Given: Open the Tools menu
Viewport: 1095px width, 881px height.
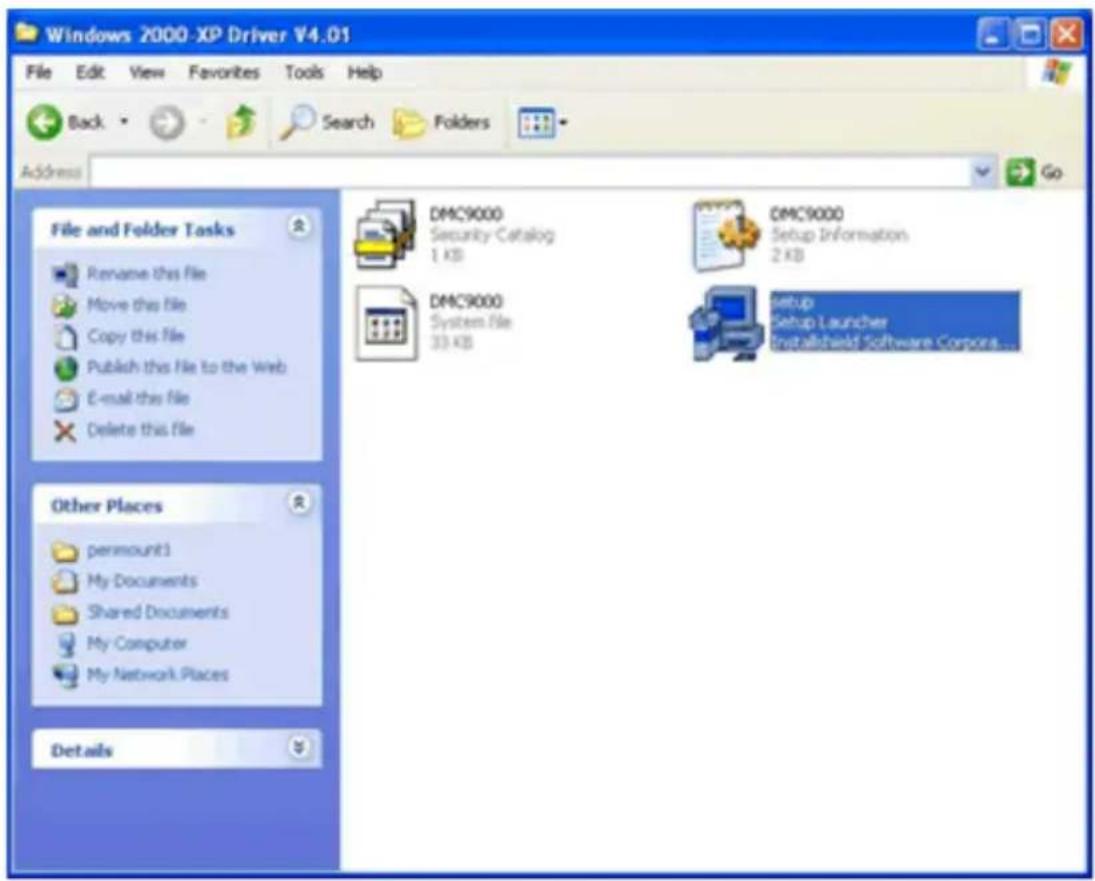Looking at the screenshot, I should pos(304,72).
